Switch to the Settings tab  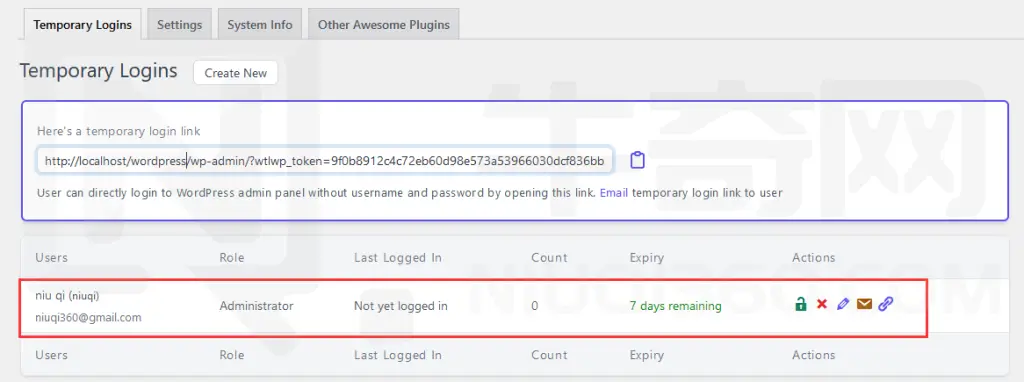180,25
